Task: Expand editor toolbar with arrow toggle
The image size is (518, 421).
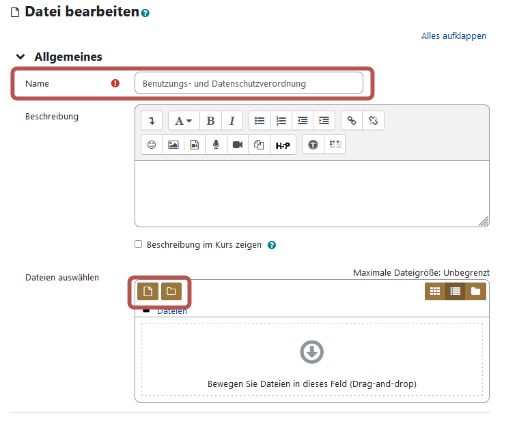Action: (x=152, y=121)
